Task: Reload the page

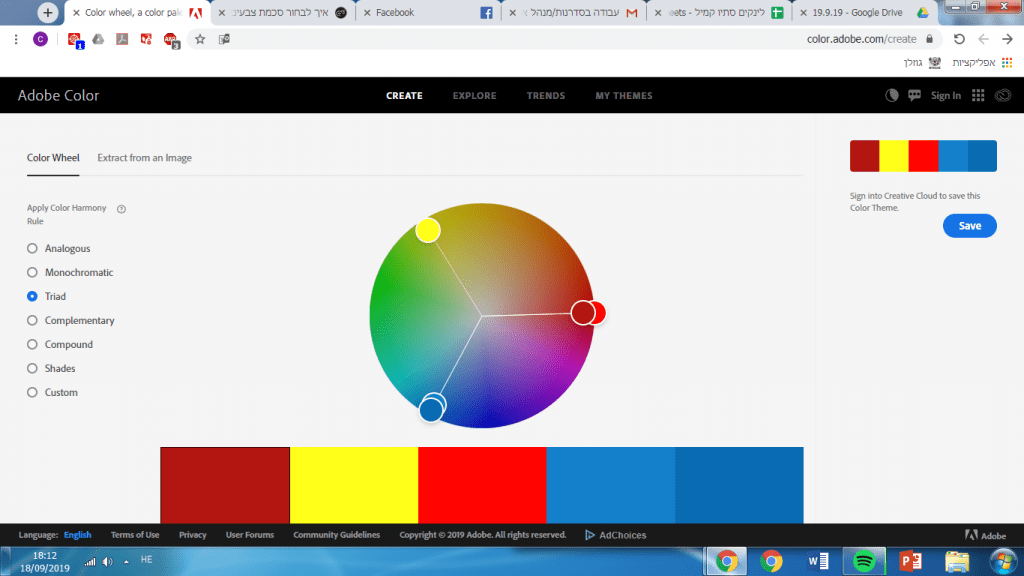Action: click(959, 39)
